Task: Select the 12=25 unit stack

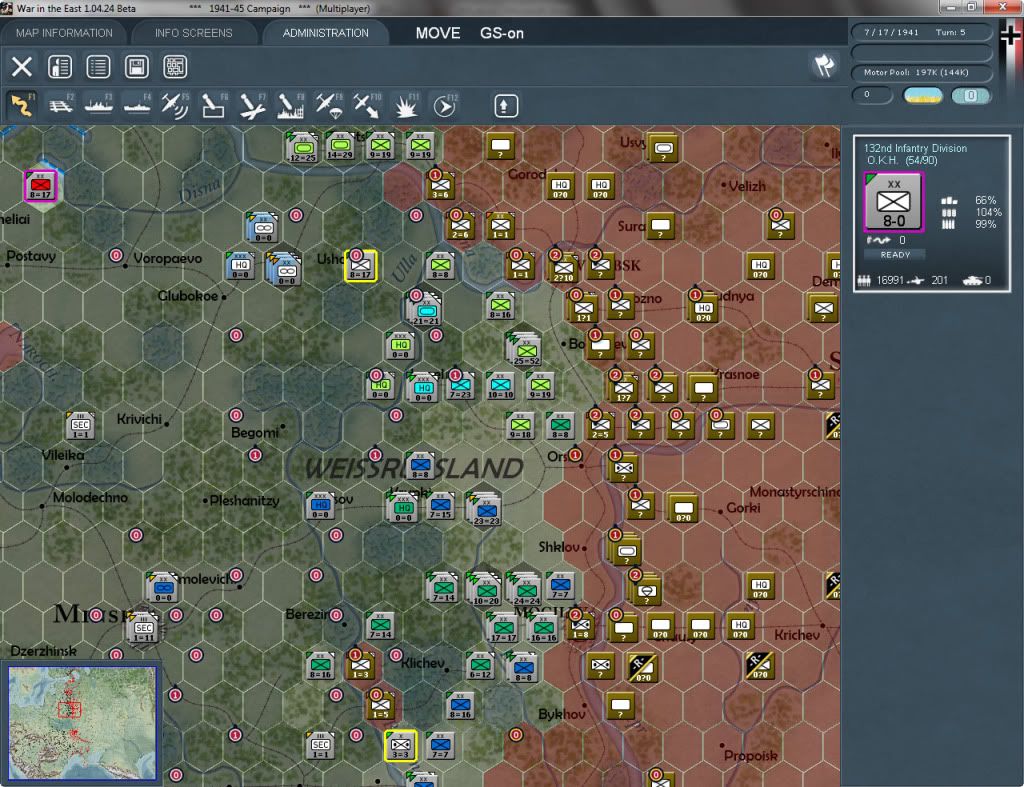Action: pyautogui.click(x=302, y=148)
